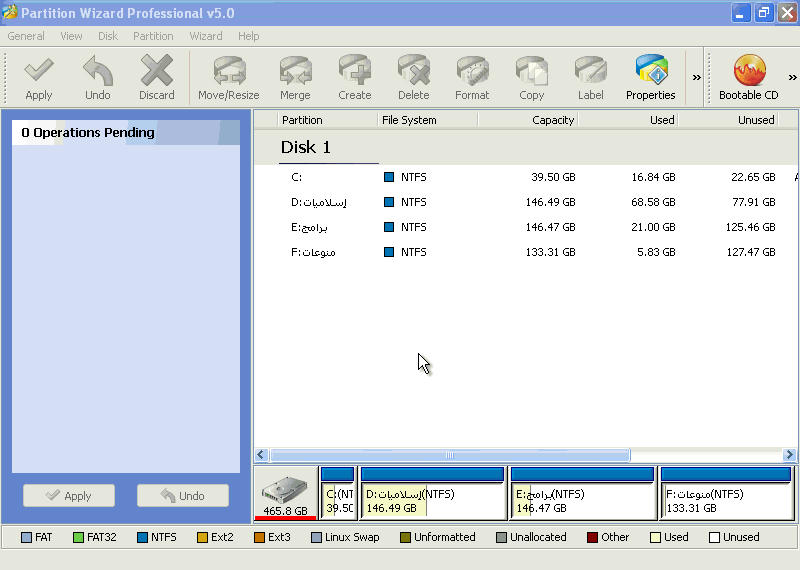Image resolution: width=800 pixels, height=570 pixels.
Task: Select C: block in disk map
Action: point(338,493)
